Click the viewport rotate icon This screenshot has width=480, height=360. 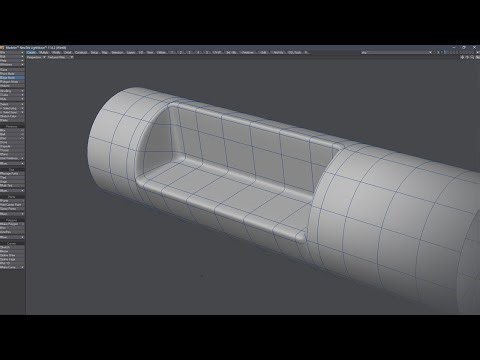(467, 57)
